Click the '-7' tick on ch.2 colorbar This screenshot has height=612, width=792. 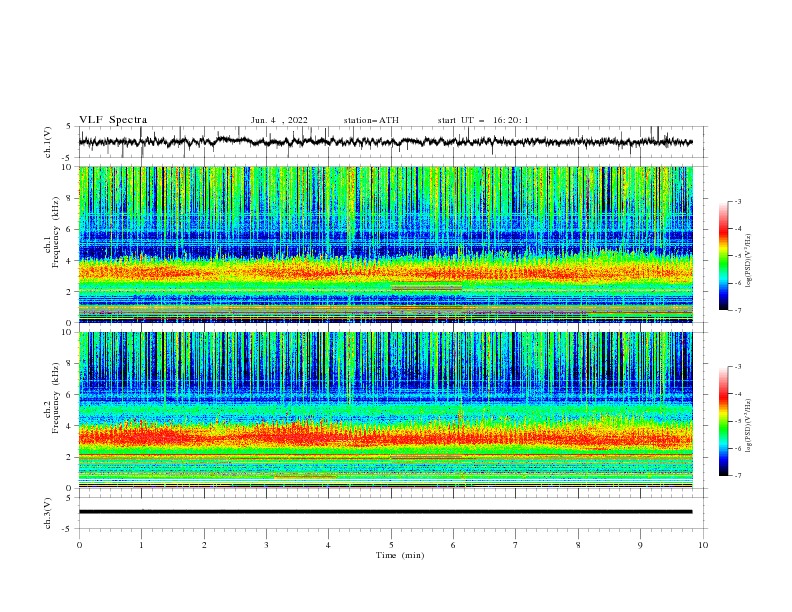(x=737, y=475)
